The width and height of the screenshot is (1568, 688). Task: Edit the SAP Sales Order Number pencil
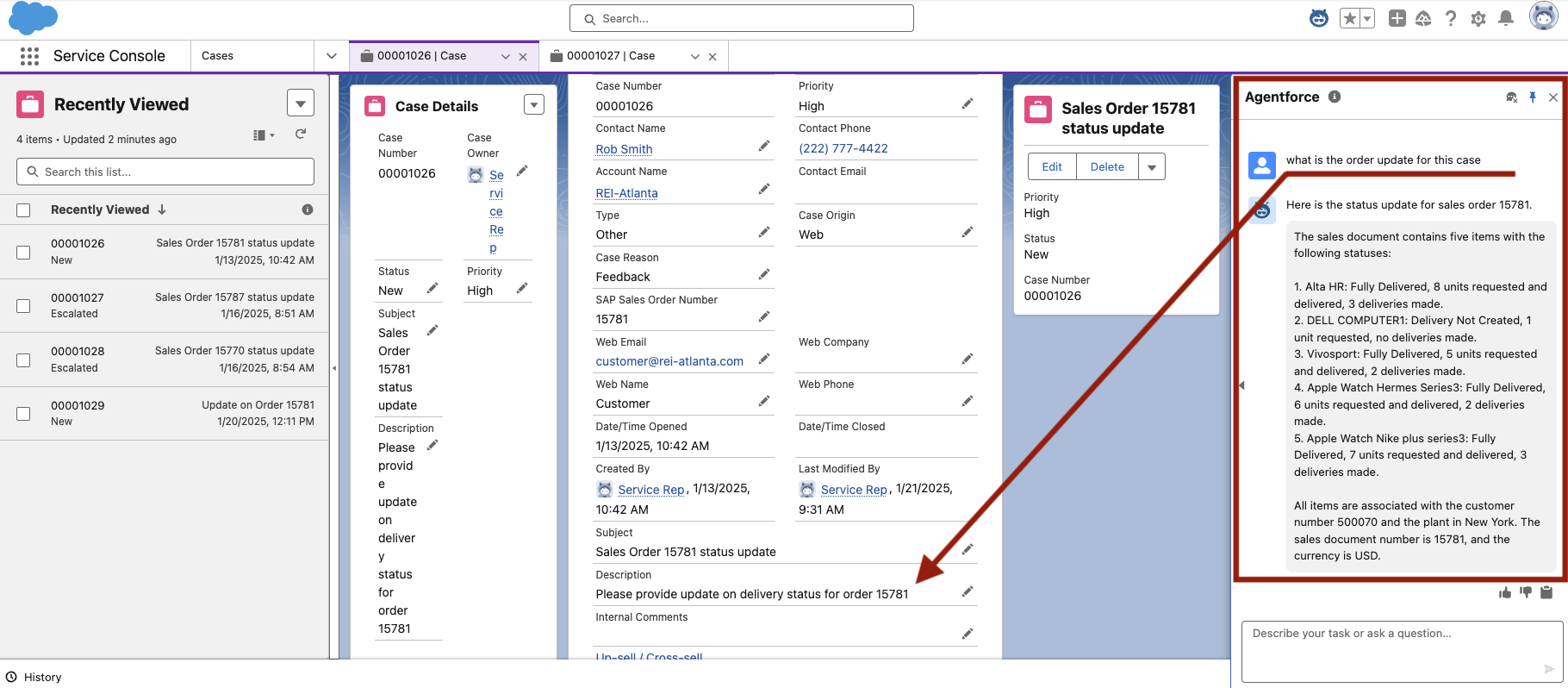click(763, 316)
